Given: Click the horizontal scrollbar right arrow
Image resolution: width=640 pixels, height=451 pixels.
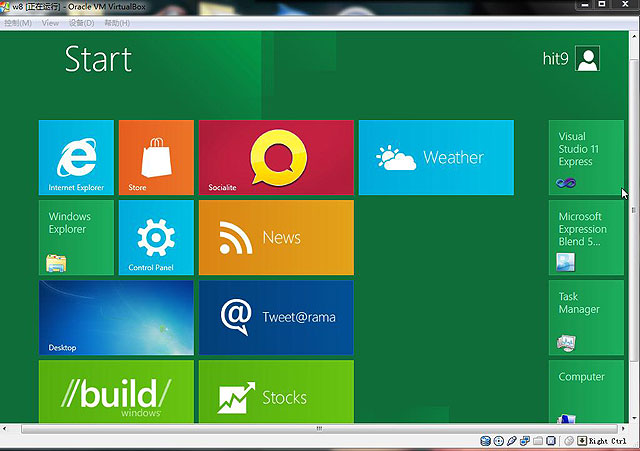Looking at the screenshot, I should tap(623, 429).
